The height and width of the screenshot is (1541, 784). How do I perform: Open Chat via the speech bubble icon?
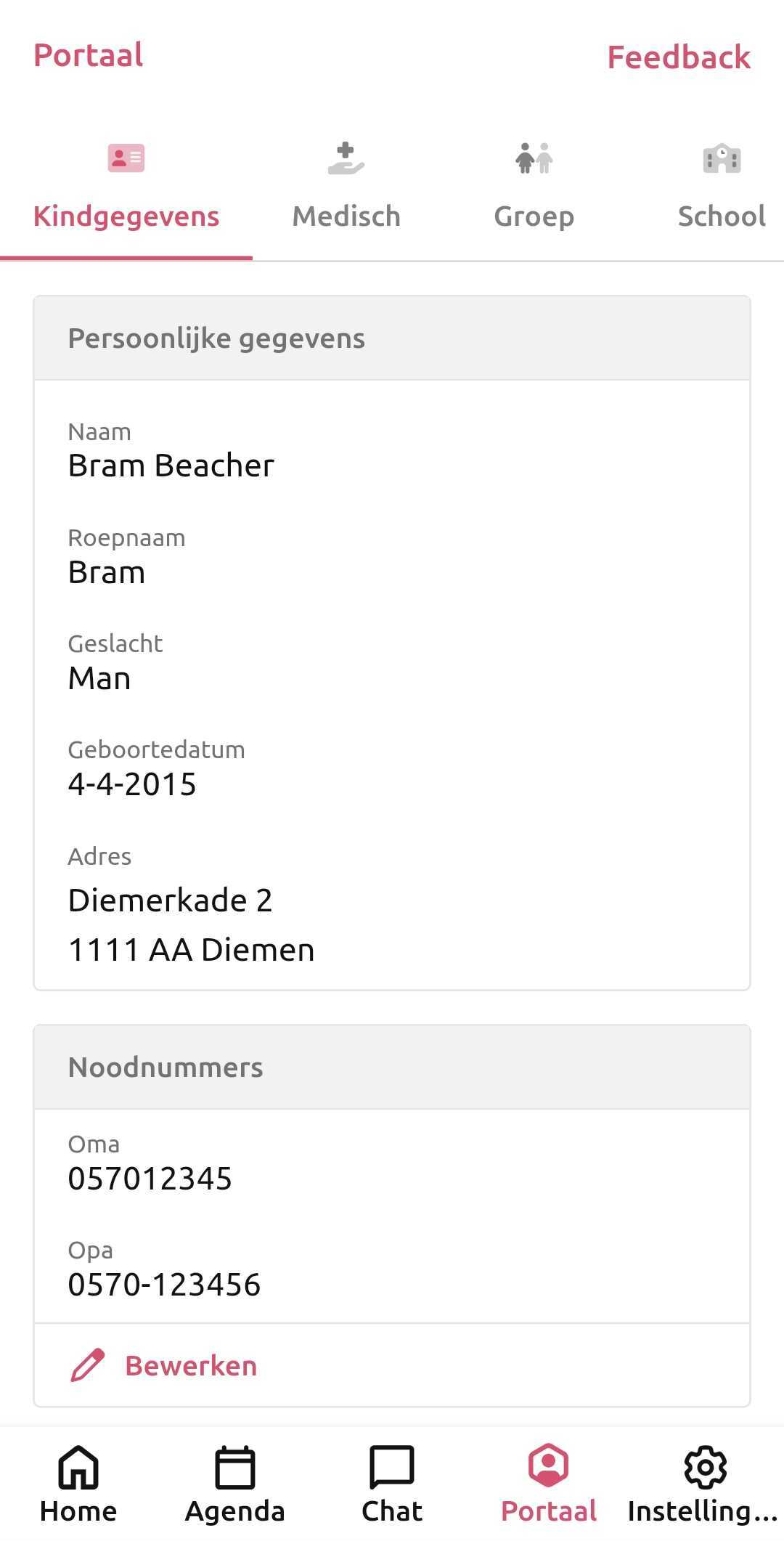(x=392, y=1467)
